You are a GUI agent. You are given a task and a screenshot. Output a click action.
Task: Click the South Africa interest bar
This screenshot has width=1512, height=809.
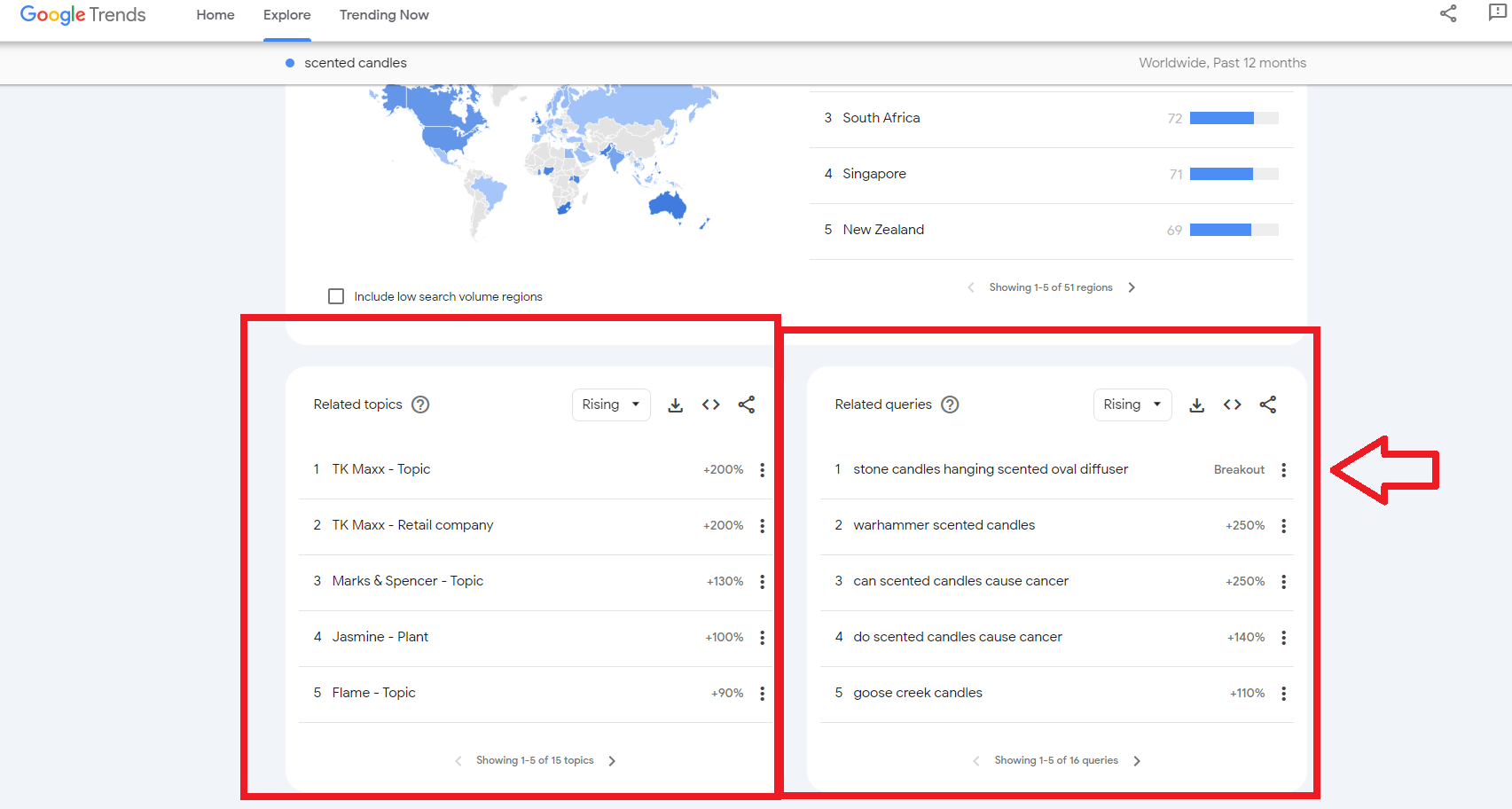point(1234,118)
